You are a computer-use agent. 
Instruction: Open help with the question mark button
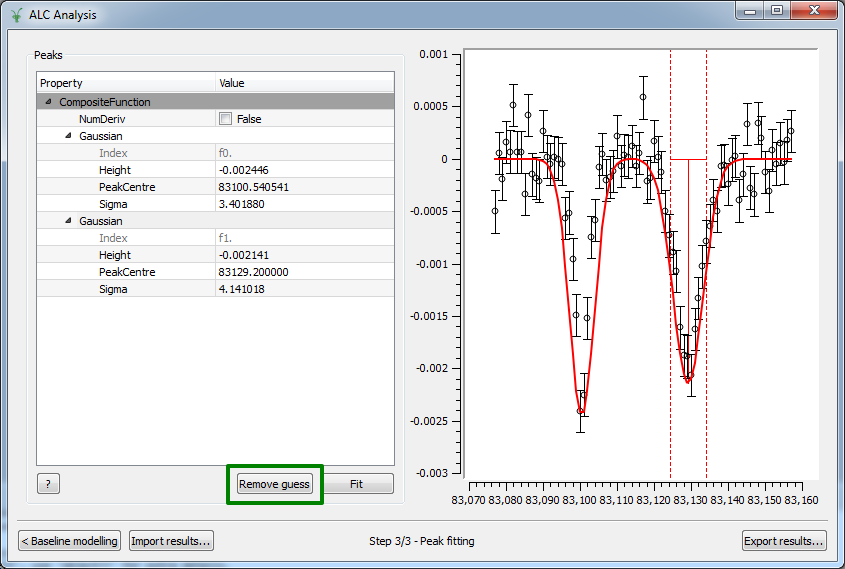[x=48, y=484]
